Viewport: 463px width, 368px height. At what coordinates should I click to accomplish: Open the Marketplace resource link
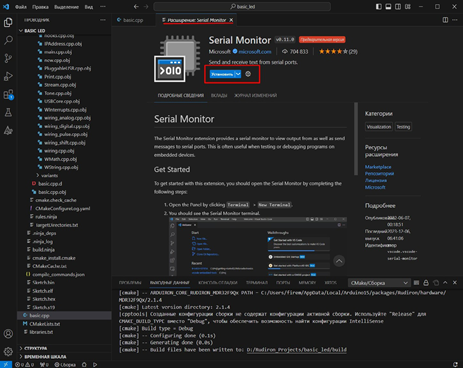click(x=378, y=167)
